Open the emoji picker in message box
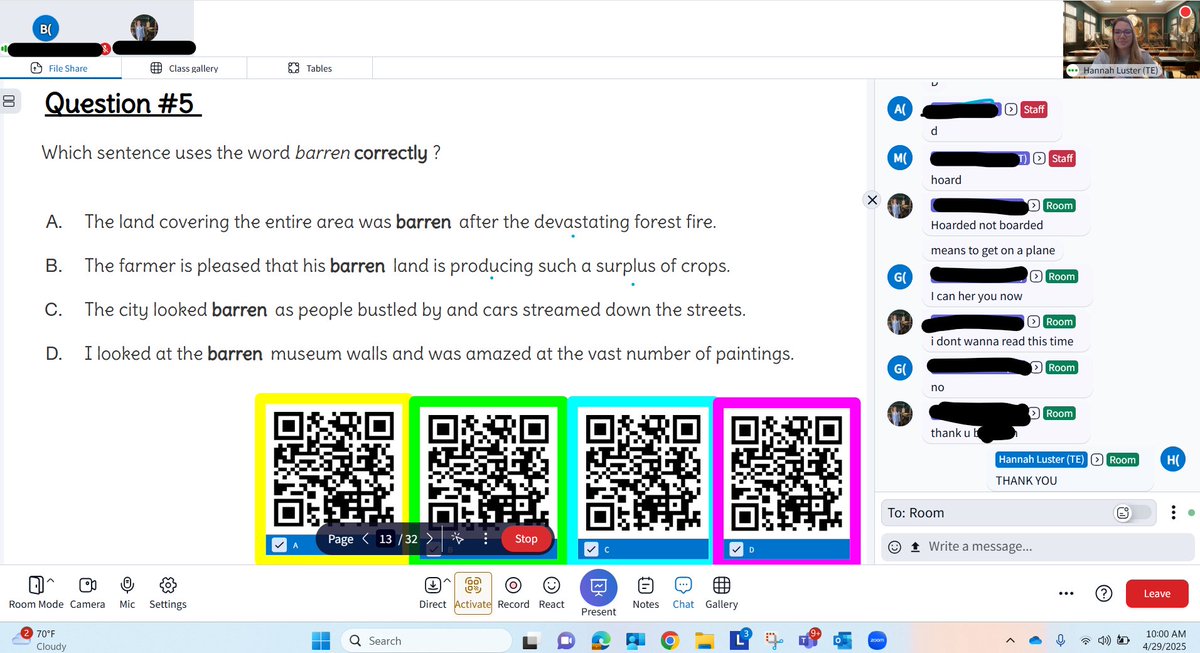The height and width of the screenshot is (653, 1200). tap(895, 547)
